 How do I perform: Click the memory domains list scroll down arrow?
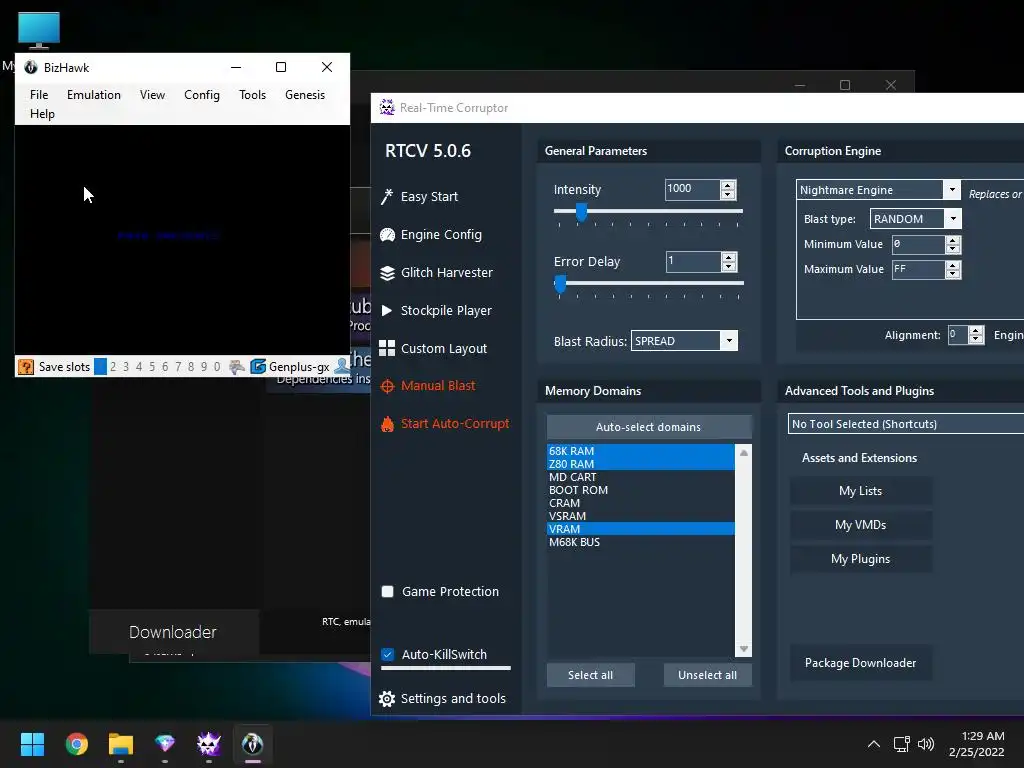pyautogui.click(x=743, y=649)
